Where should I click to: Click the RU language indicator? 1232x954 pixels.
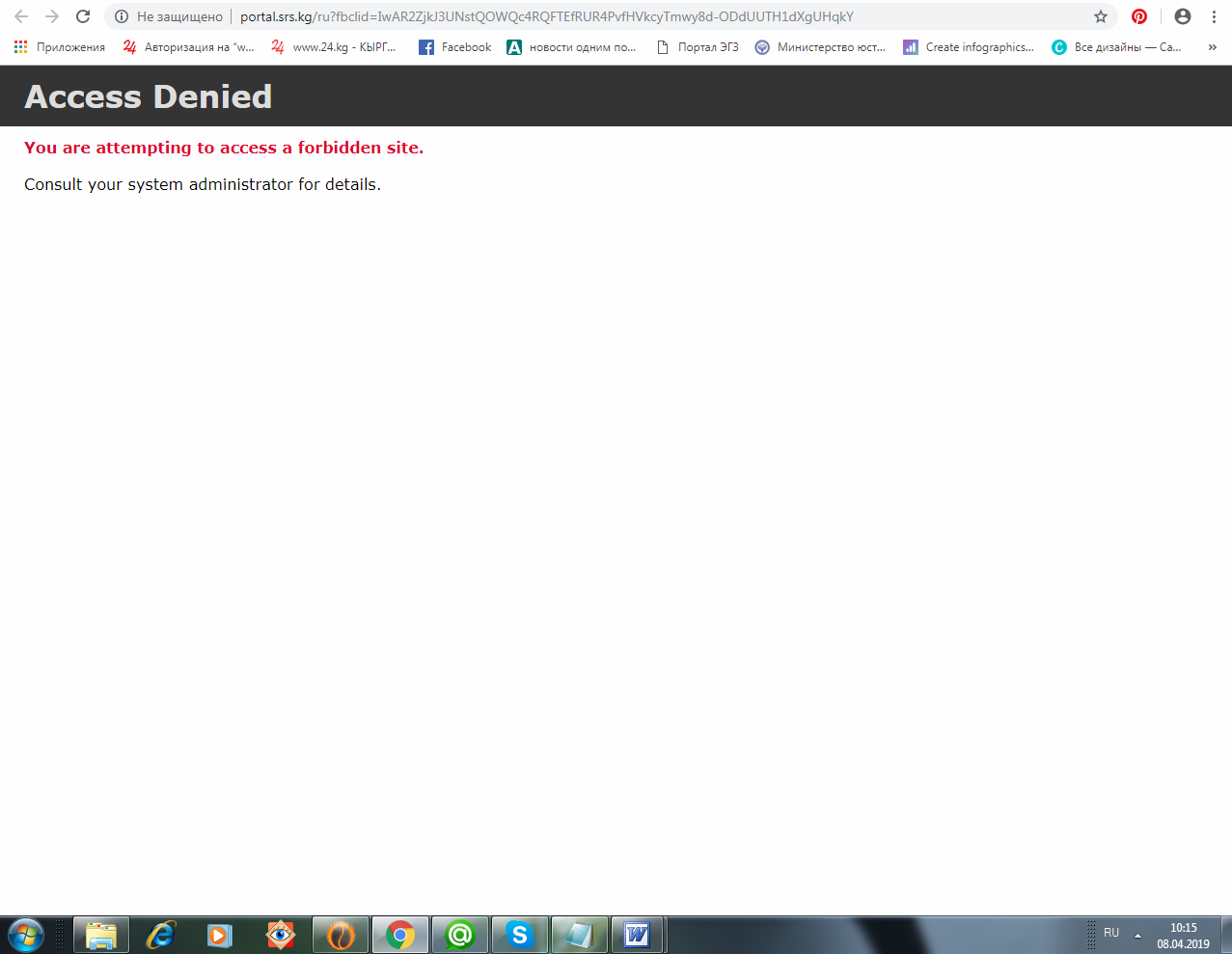click(1111, 933)
